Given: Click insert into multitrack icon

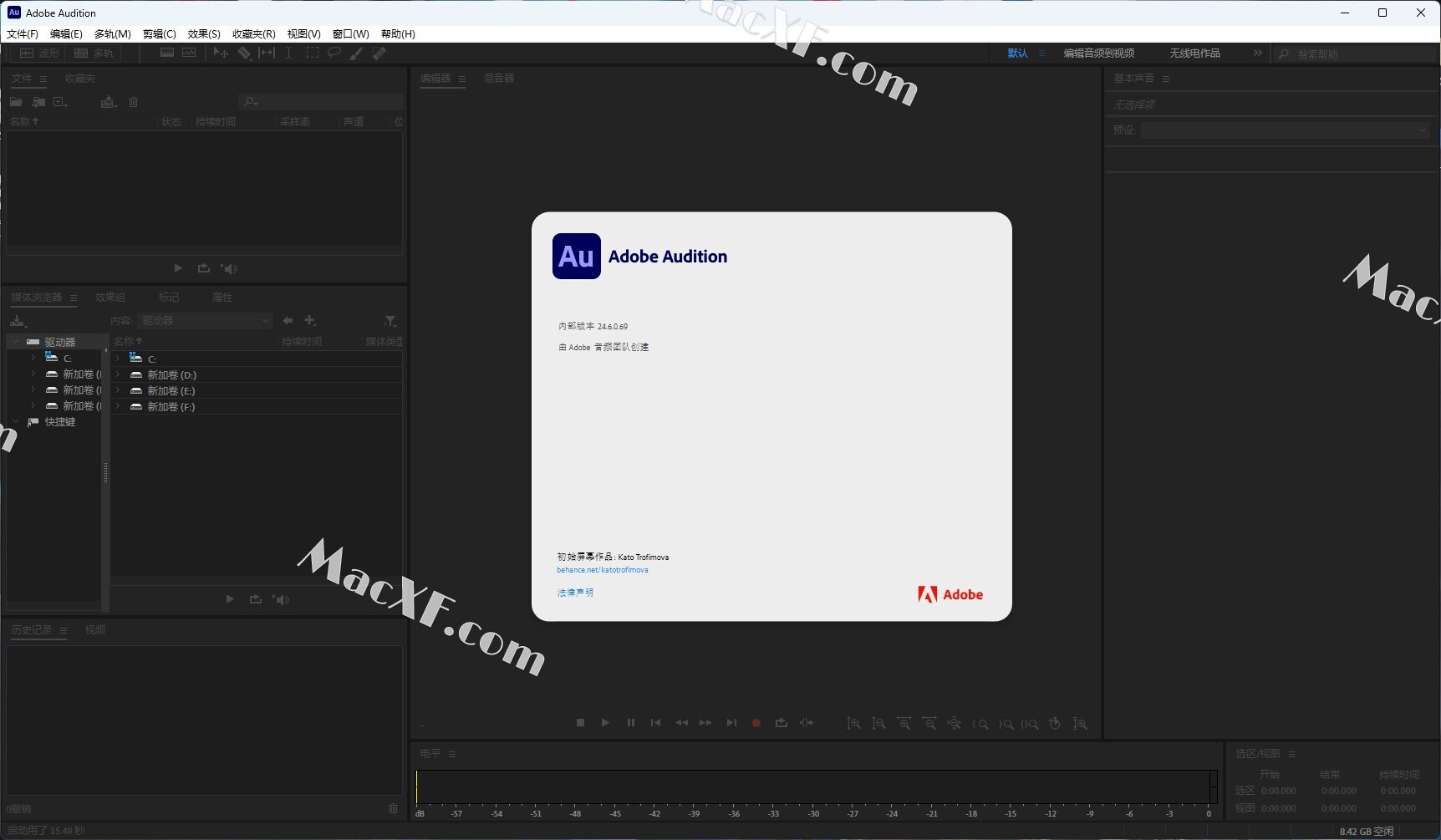Looking at the screenshot, I should point(109,102).
